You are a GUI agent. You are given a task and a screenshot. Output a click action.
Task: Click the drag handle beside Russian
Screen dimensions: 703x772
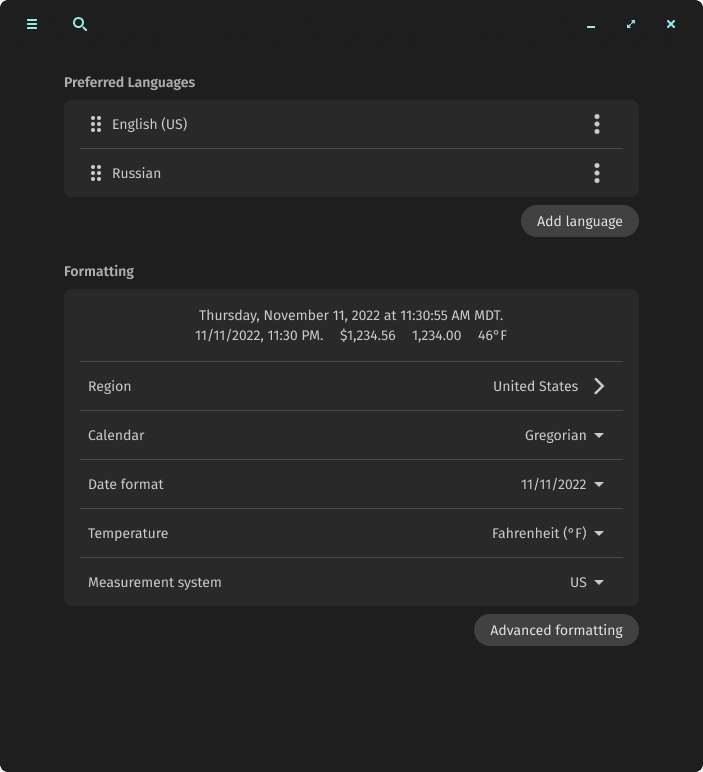coord(96,173)
